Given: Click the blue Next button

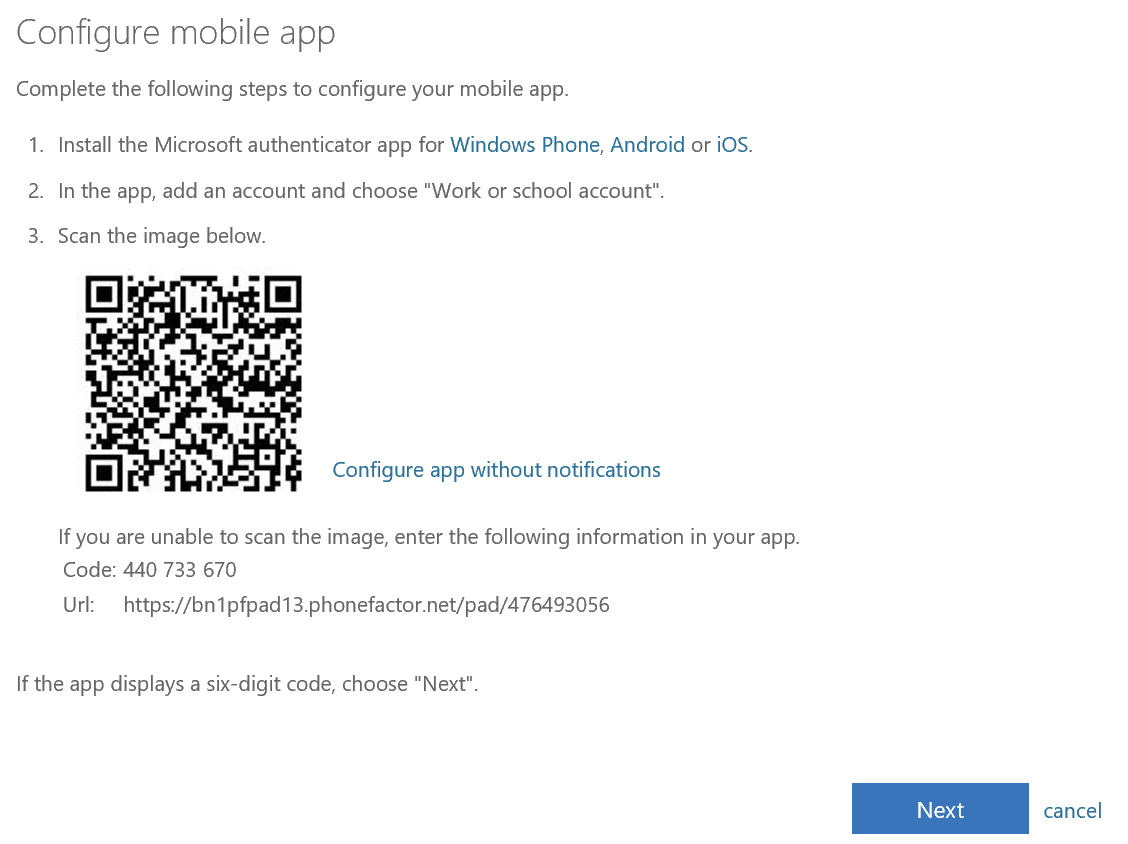Looking at the screenshot, I should coord(940,809).
